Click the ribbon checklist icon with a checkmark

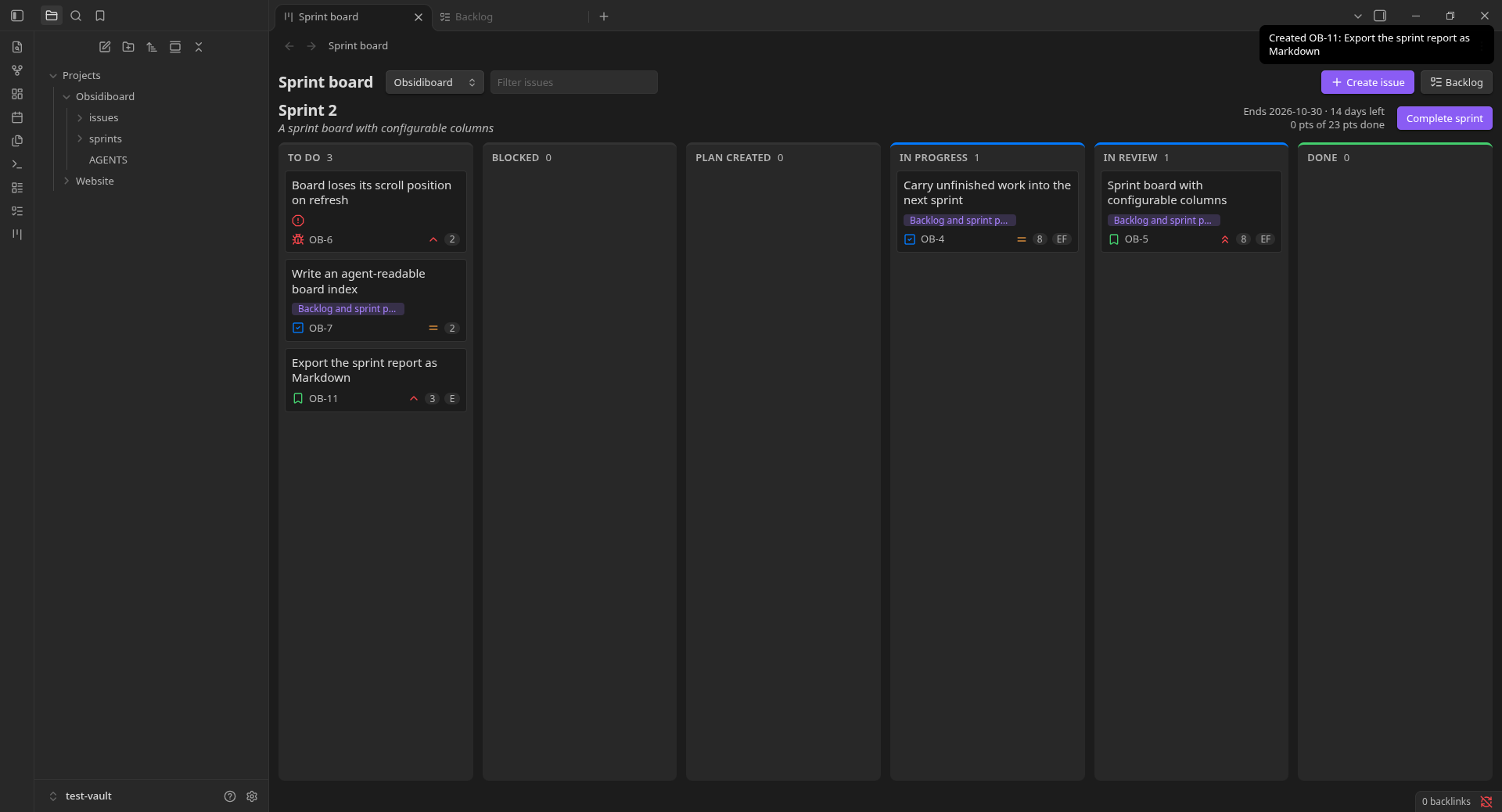click(17, 211)
